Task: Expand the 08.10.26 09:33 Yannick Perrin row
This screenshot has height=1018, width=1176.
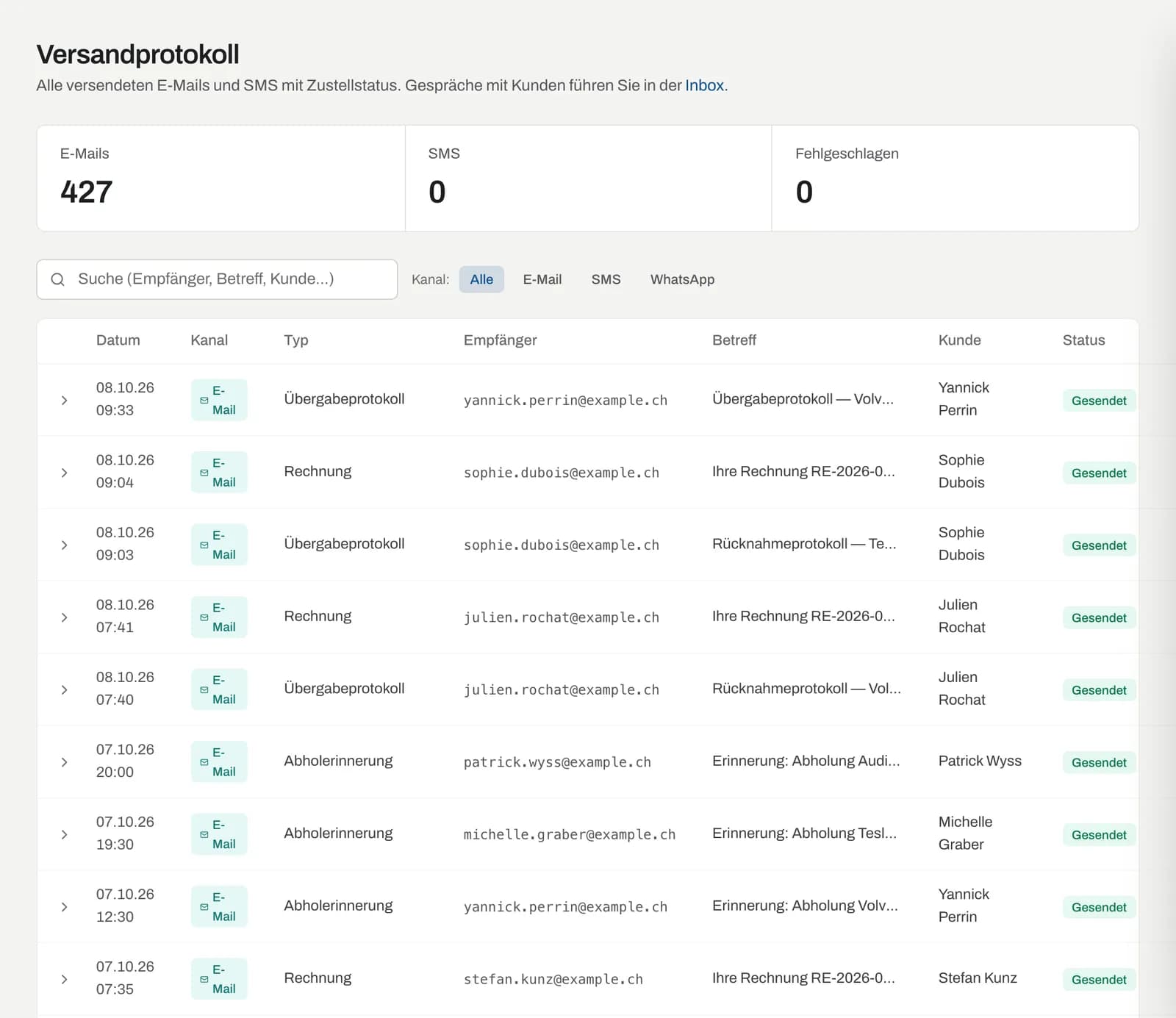Action: [64, 401]
